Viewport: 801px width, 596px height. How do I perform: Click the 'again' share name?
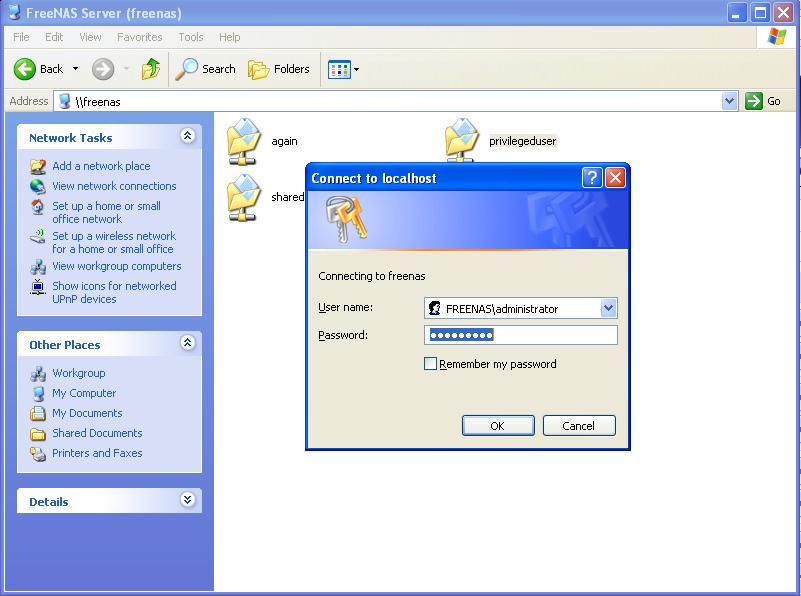pos(284,141)
